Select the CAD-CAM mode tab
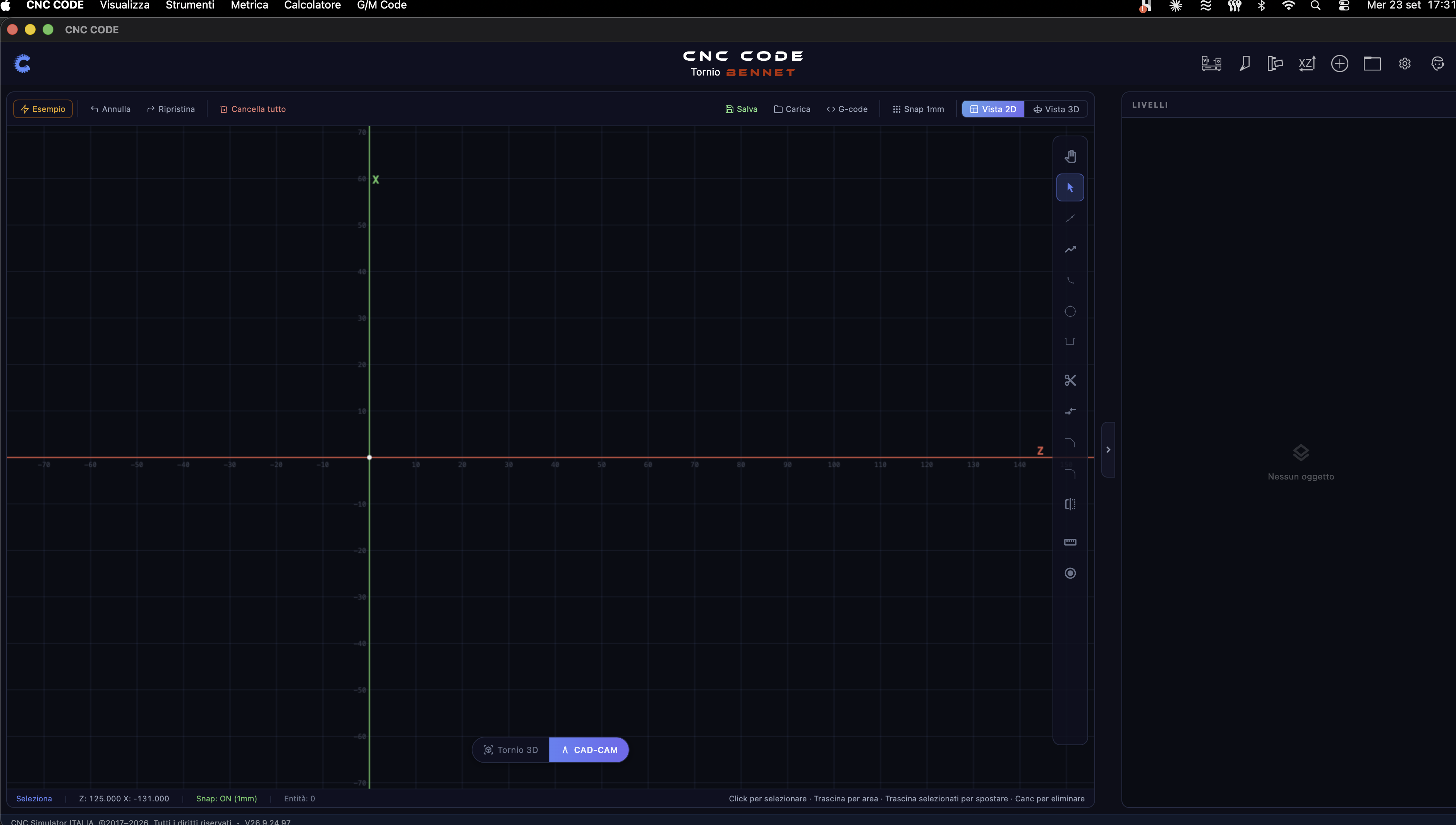The height and width of the screenshot is (825, 1456). pyautogui.click(x=589, y=749)
